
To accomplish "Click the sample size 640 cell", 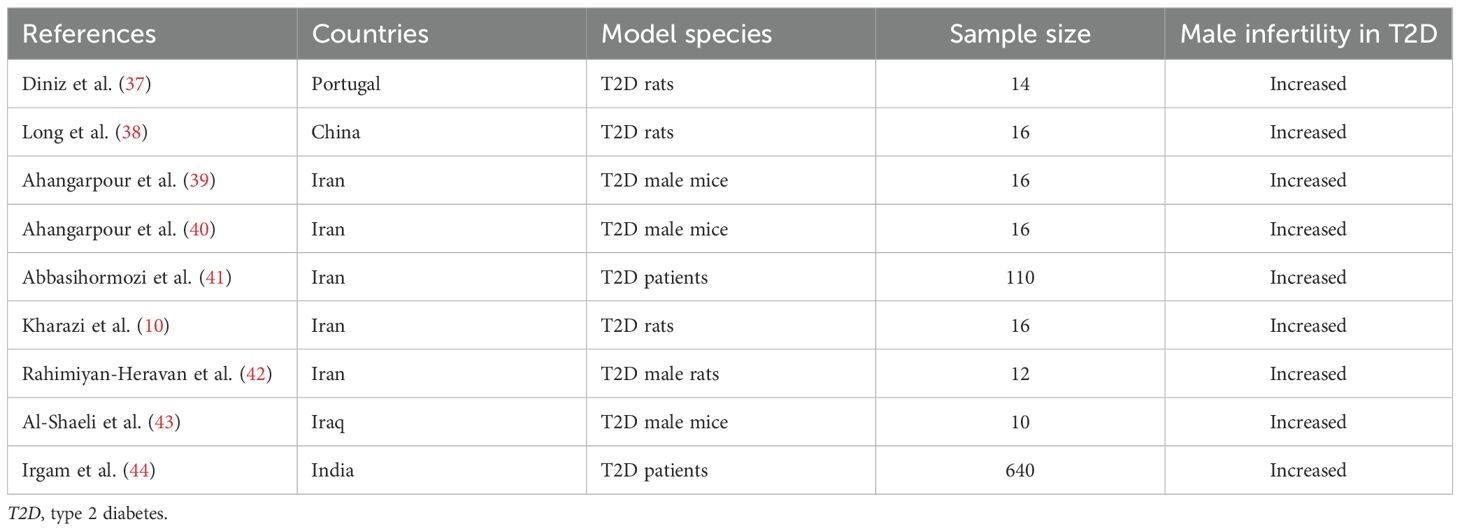I will (1019, 471).
